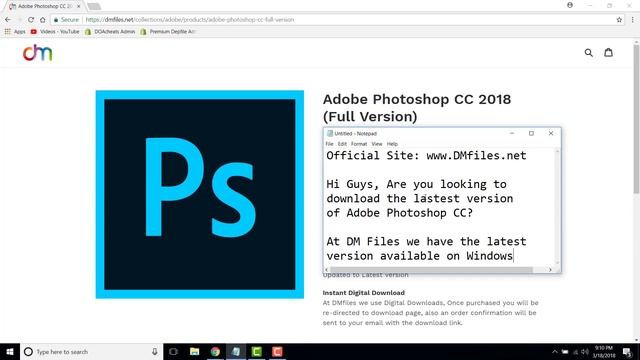Click the address bar URL

(190, 20)
